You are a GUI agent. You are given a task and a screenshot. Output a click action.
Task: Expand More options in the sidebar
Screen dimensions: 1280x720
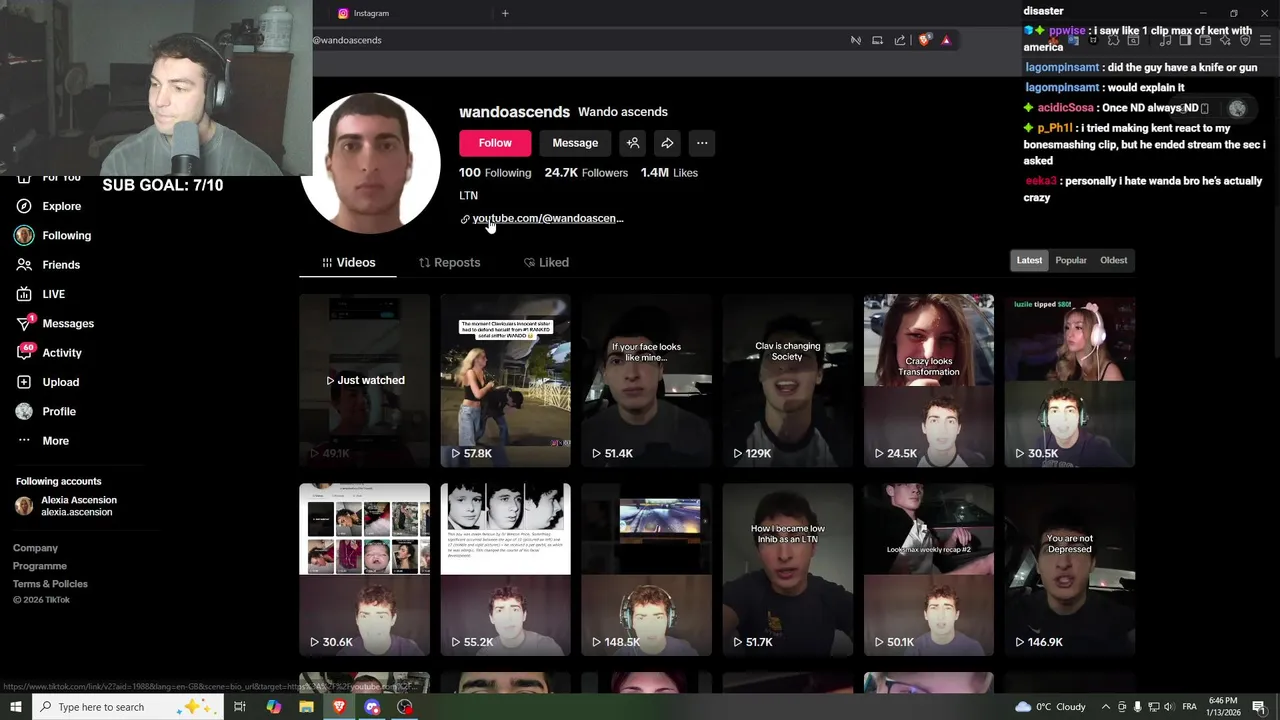click(x=42, y=441)
